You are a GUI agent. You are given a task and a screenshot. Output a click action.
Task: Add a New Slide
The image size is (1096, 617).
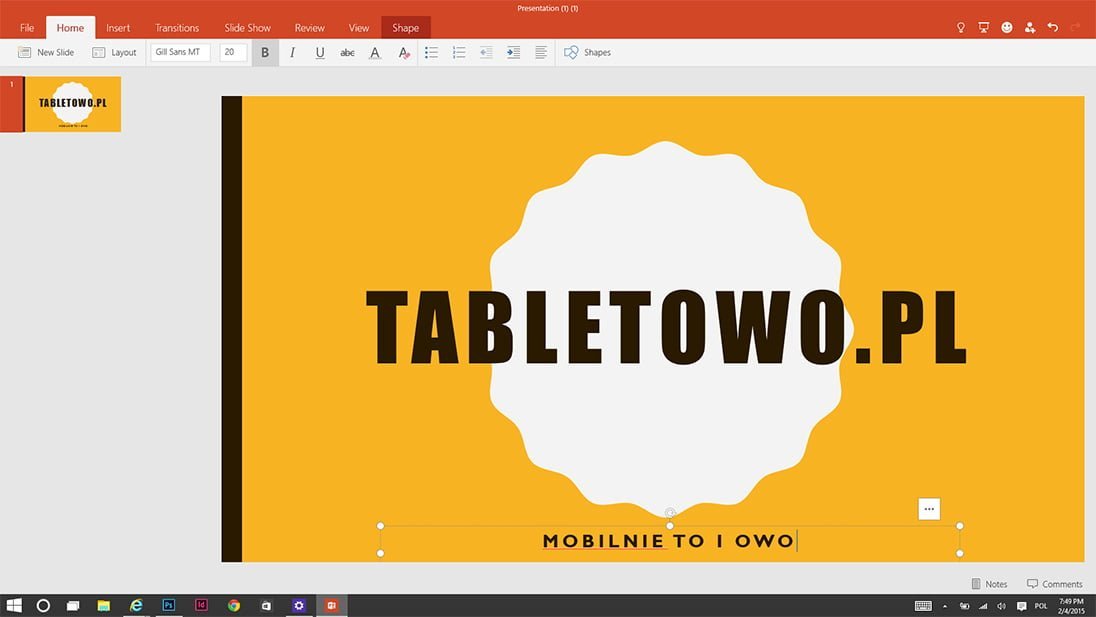coord(46,52)
